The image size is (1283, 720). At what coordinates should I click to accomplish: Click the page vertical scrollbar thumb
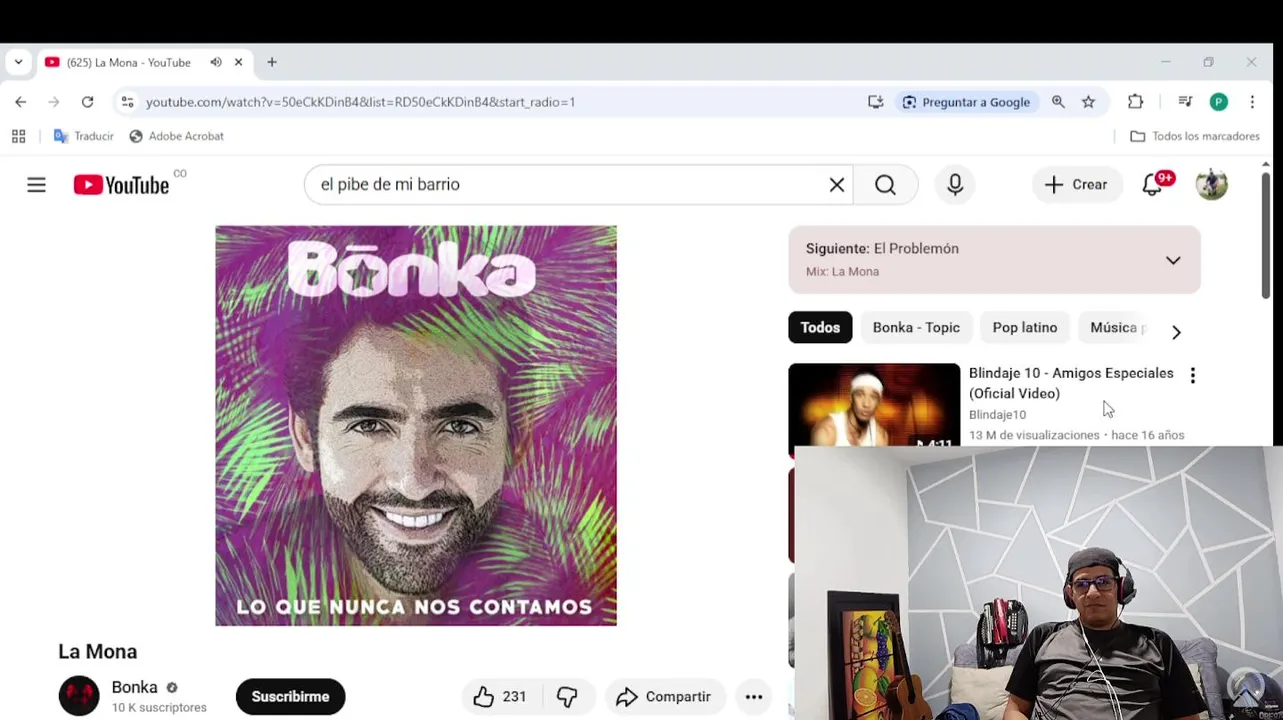(1266, 235)
